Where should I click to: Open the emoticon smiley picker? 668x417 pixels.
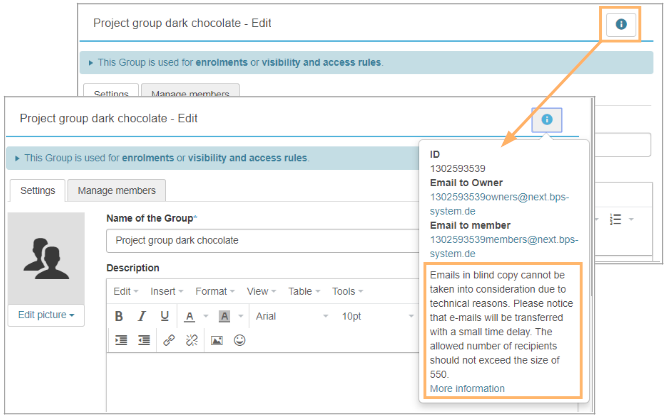click(x=239, y=341)
